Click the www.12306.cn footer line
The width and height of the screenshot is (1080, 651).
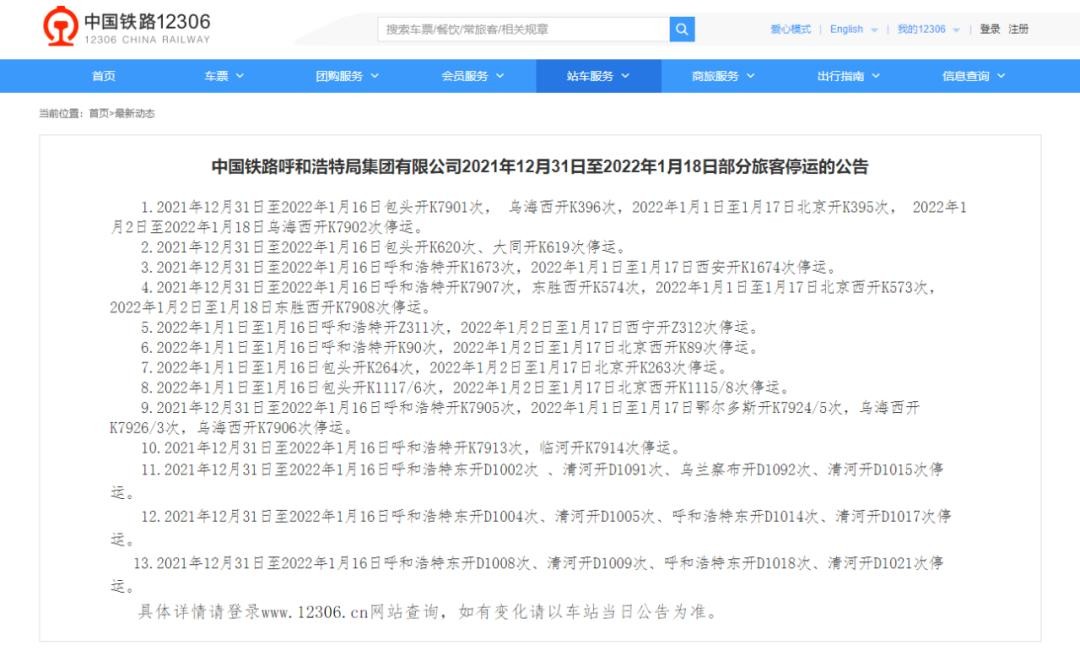click(428, 612)
